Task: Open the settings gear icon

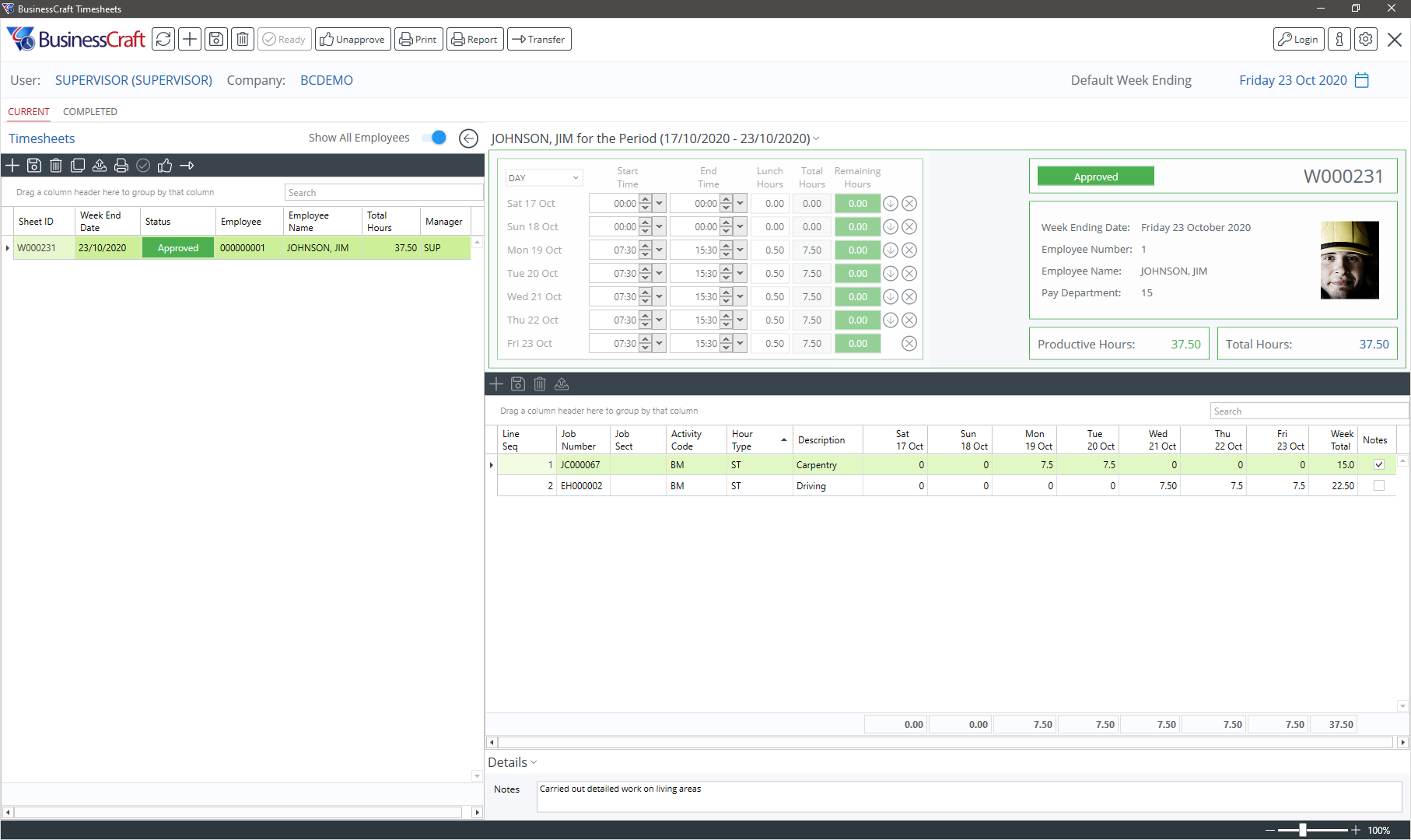Action: coord(1366,39)
